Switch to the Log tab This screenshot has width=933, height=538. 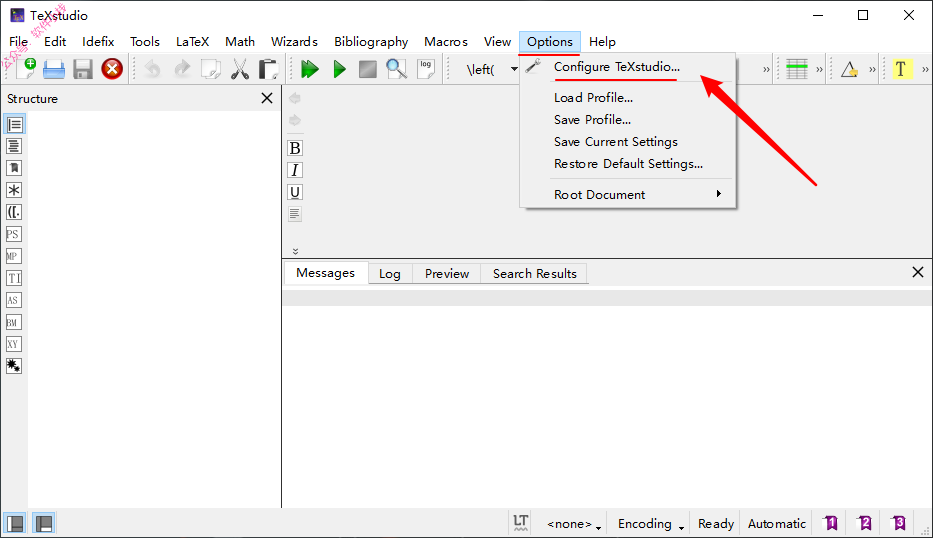pyautogui.click(x=390, y=274)
